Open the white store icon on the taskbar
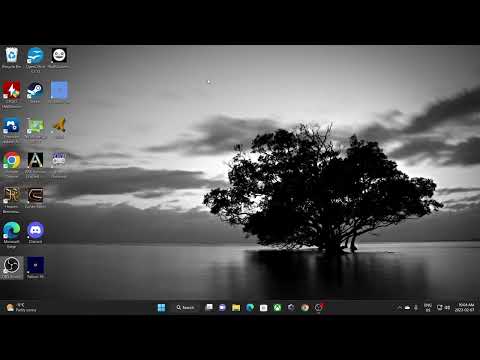 pyautogui.click(x=264, y=308)
